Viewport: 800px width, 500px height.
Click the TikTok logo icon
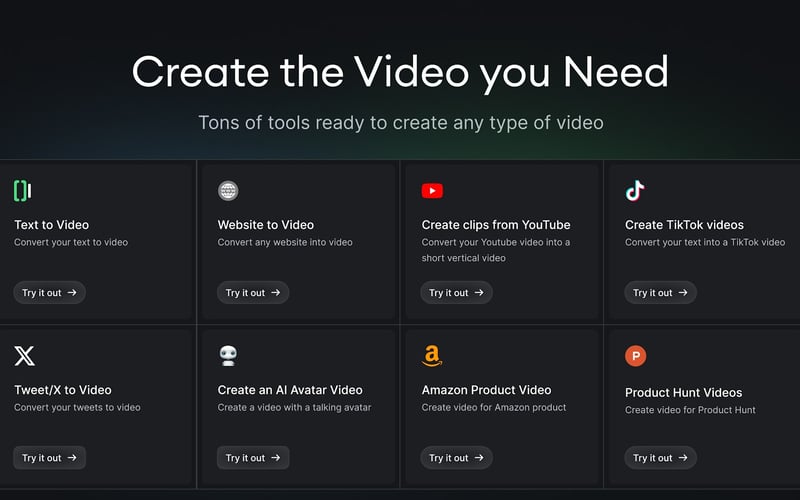[x=635, y=191]
